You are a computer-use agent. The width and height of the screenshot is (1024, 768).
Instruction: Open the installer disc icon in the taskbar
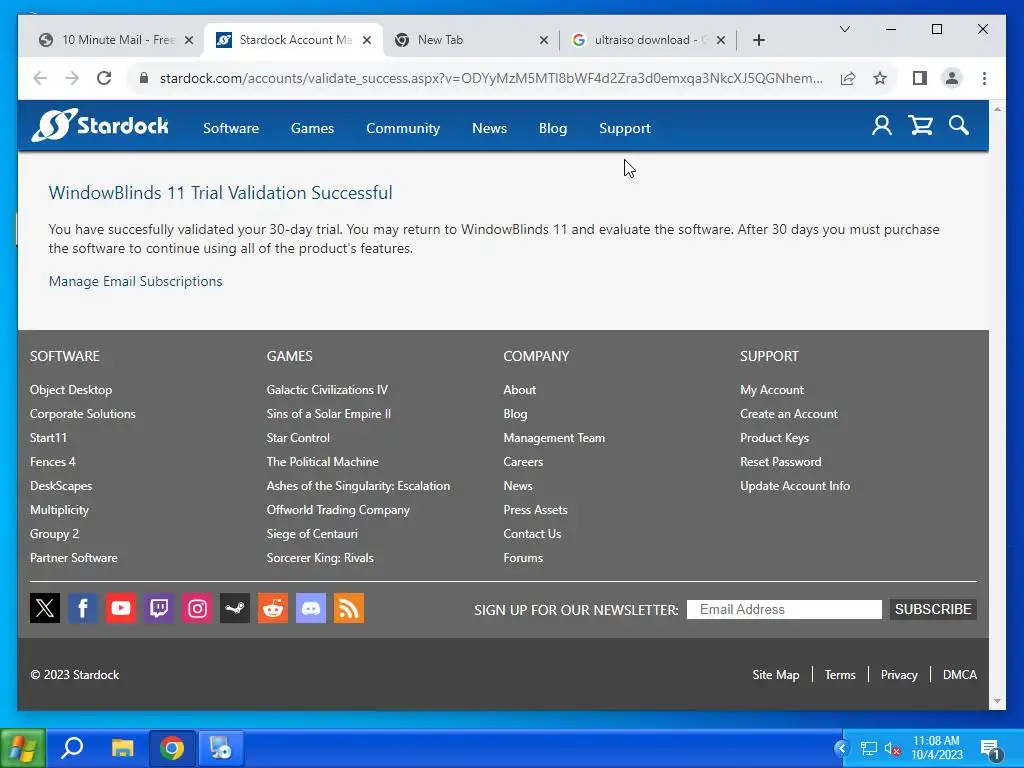point(221,748)
